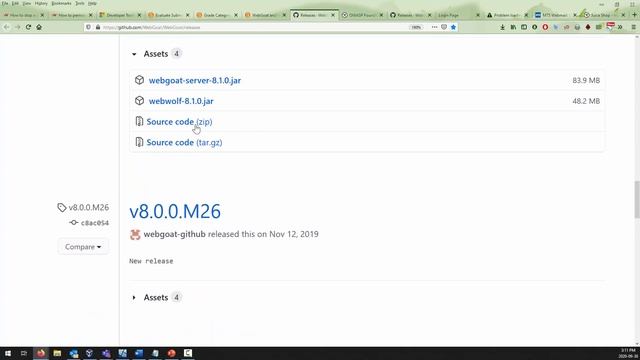Click the red circular extension icon

tap(545, 27)
